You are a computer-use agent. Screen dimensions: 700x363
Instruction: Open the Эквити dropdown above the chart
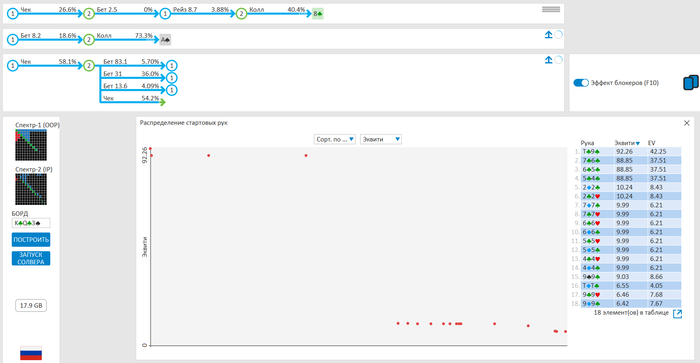(x=381, y=139)
